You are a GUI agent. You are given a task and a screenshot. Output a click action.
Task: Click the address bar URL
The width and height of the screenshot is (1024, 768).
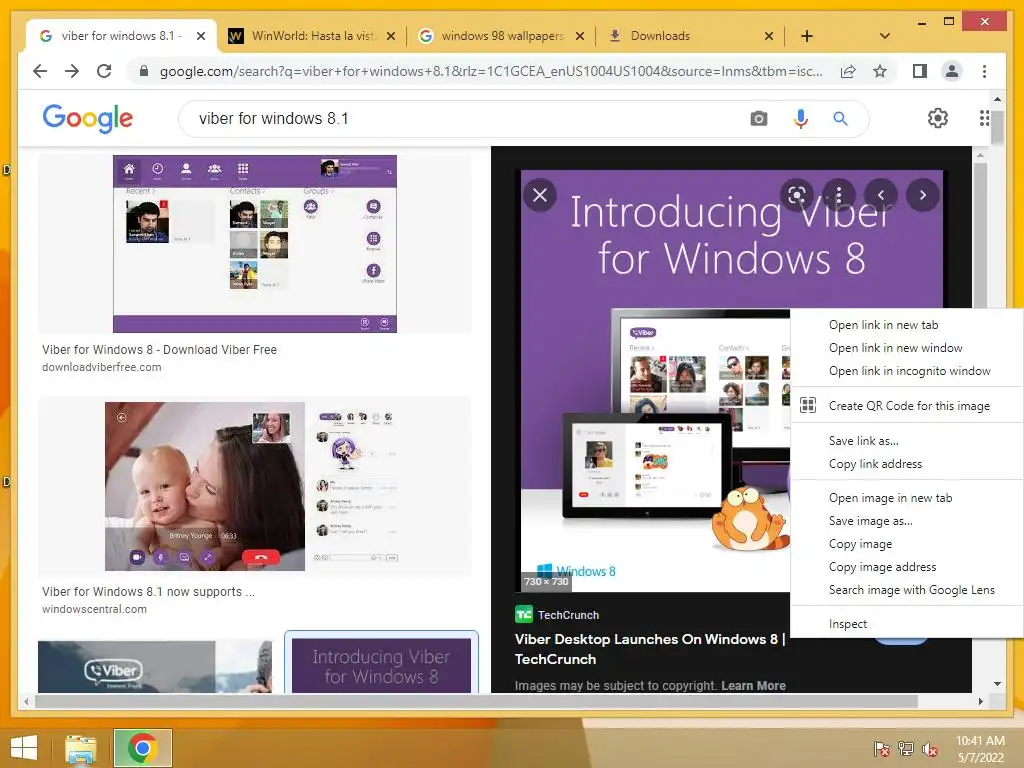[x=490, y=71]
